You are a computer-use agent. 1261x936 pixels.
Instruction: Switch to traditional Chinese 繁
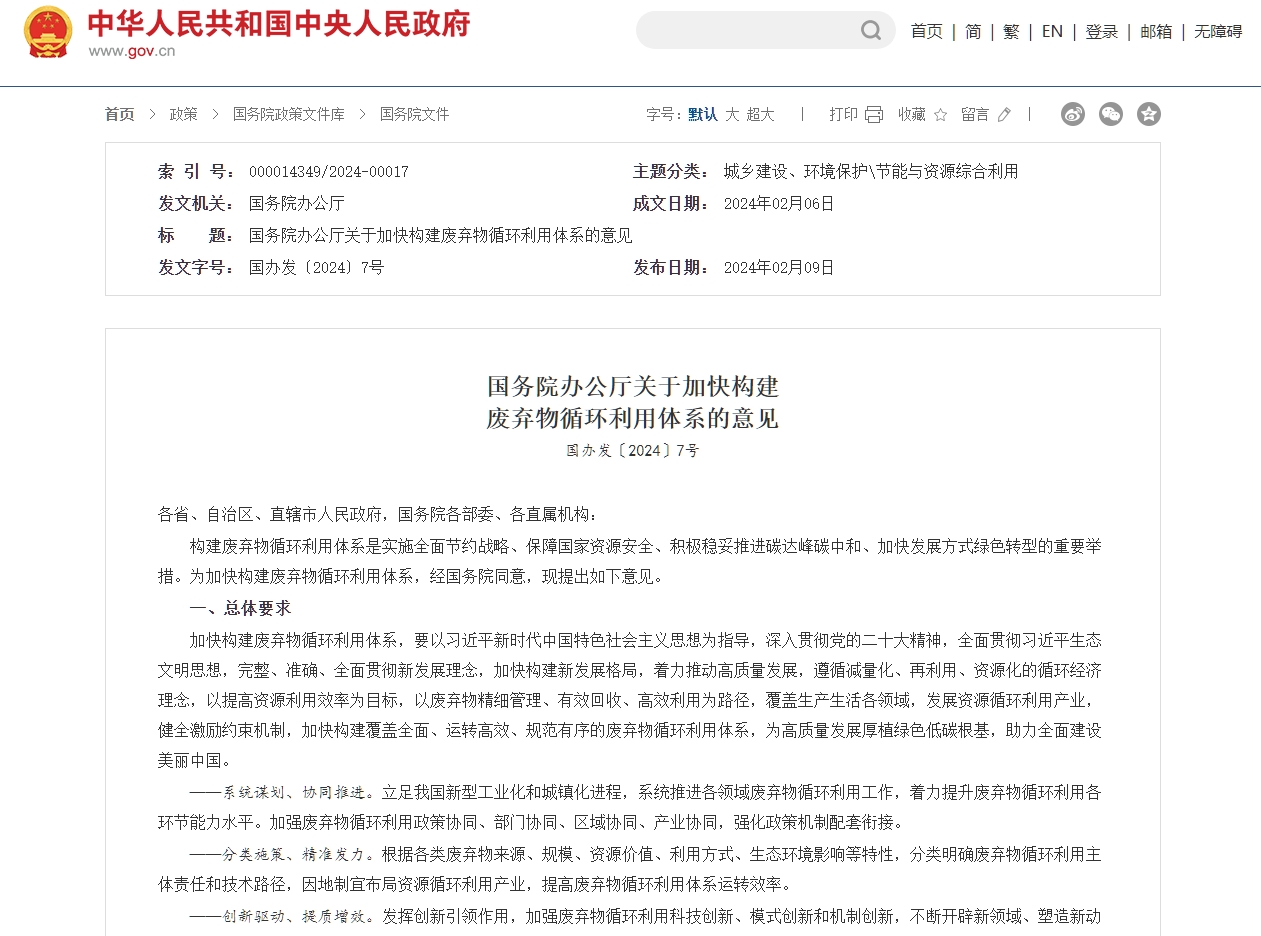point(1011,31)
